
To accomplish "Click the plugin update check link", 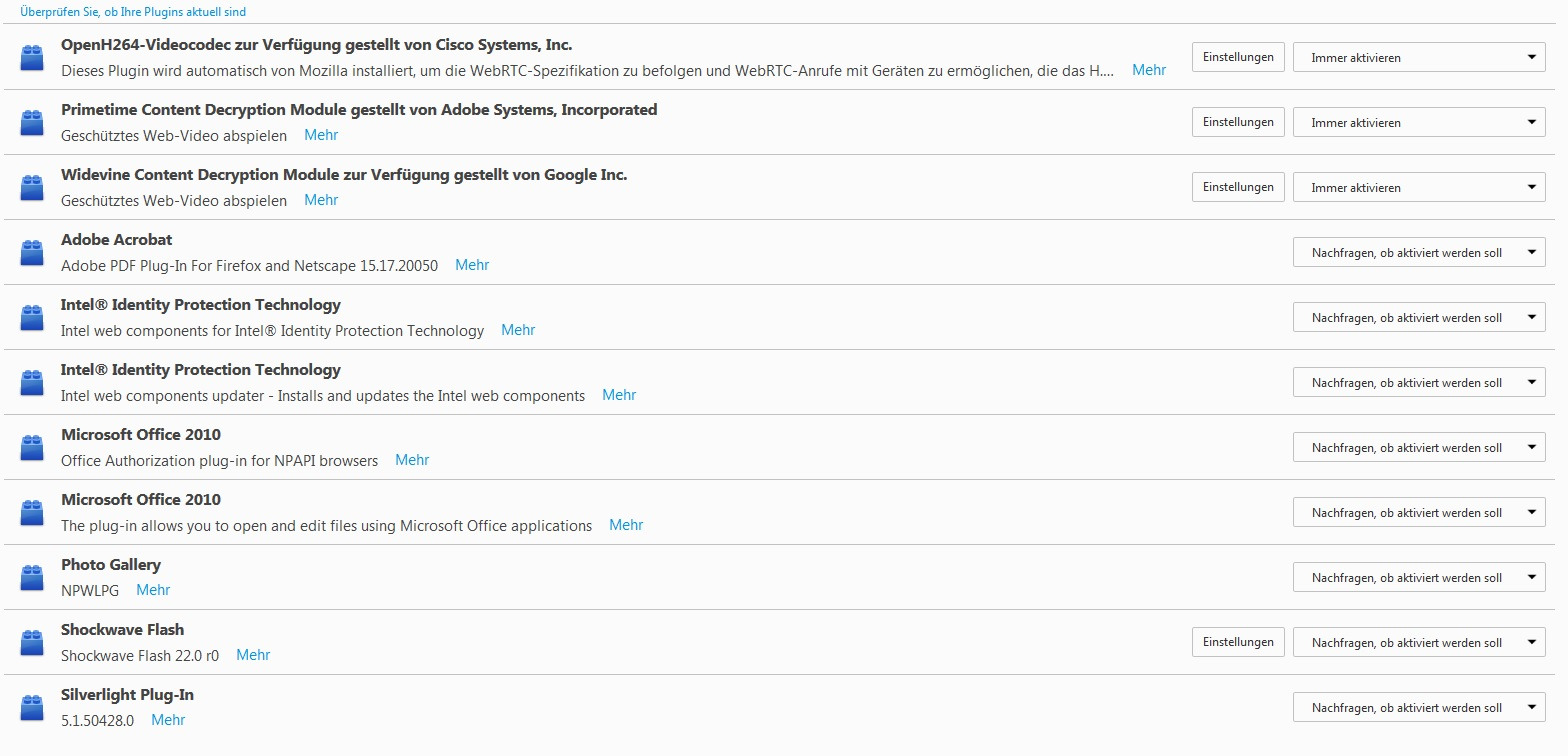I will click(133, 12).
